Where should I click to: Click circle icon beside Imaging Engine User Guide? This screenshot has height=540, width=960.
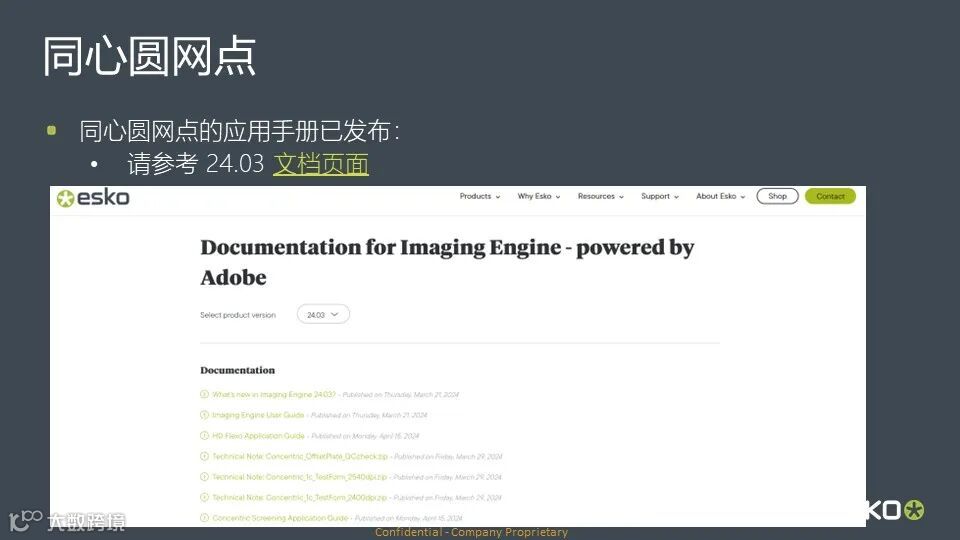point(204,415)
